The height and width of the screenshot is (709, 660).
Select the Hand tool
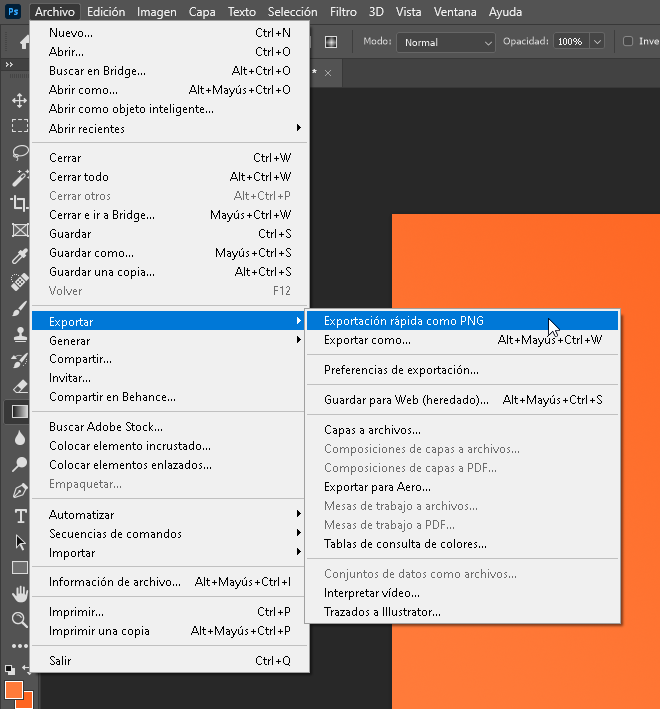point(19,594)
